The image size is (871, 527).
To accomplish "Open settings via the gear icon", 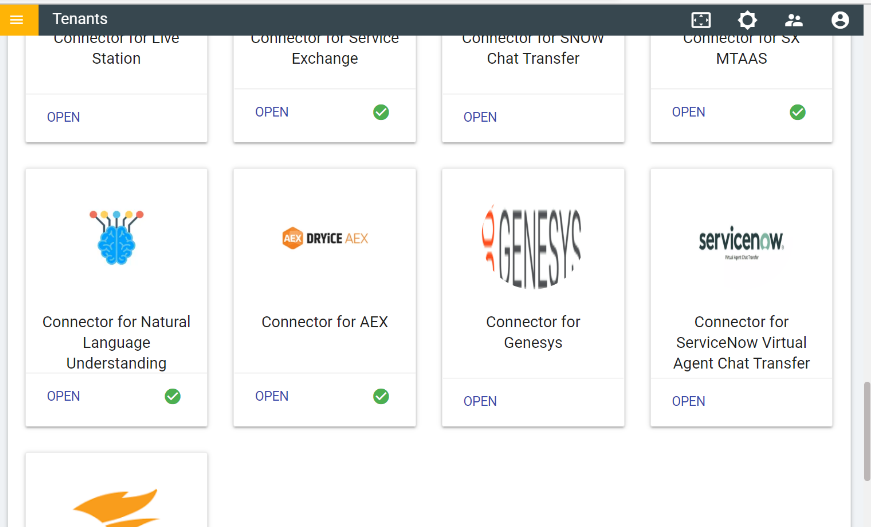I will click(747, 20).
